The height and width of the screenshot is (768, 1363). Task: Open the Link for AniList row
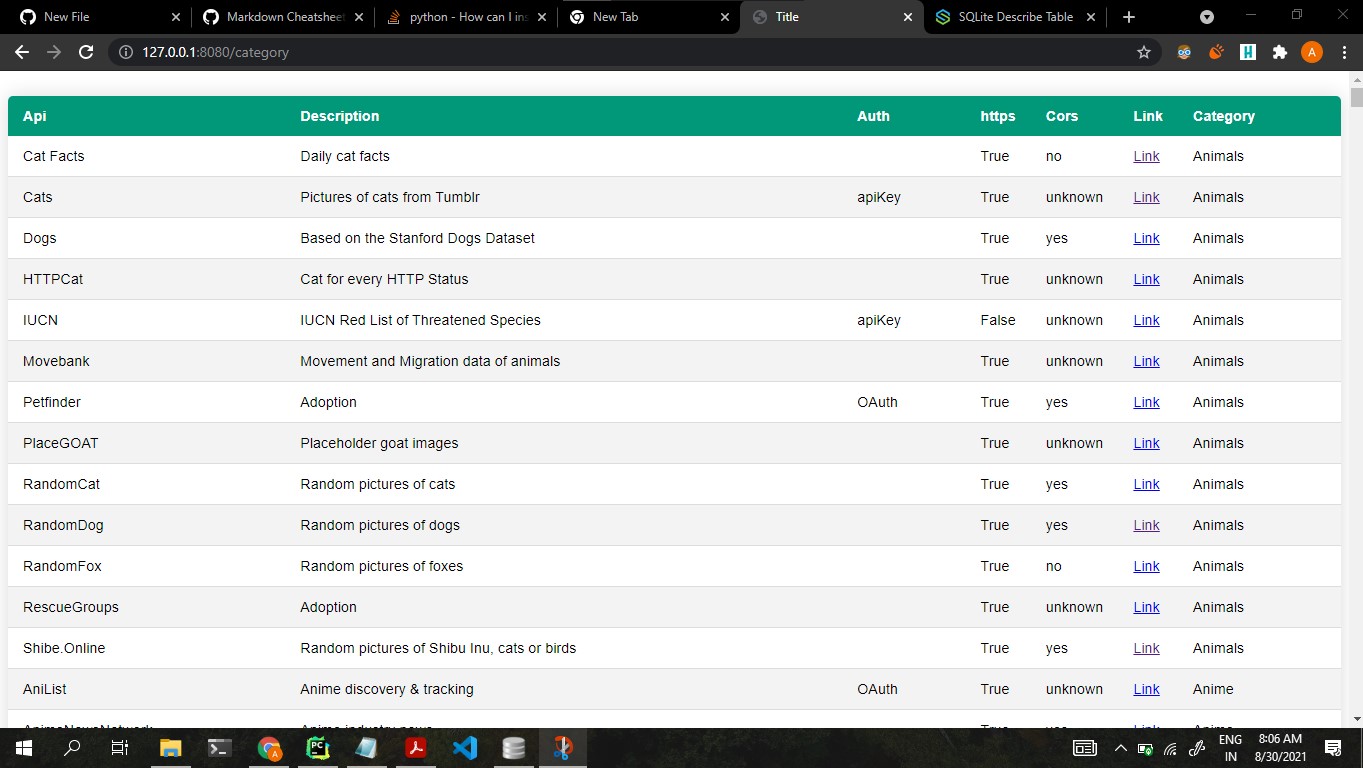pyautogui.click(x=1146, y=689)
